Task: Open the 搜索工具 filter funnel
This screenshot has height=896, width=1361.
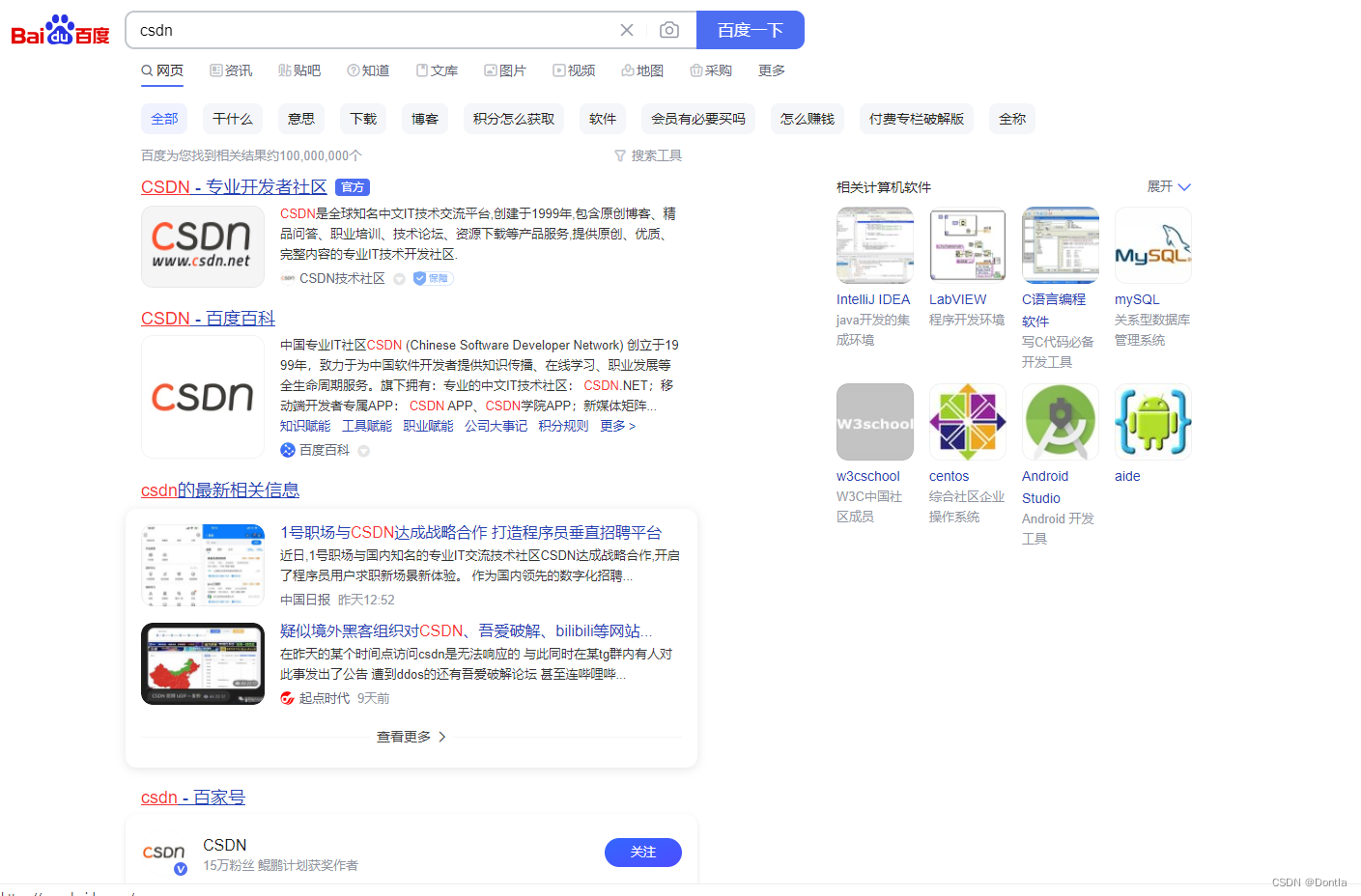Action: [648, 155]
